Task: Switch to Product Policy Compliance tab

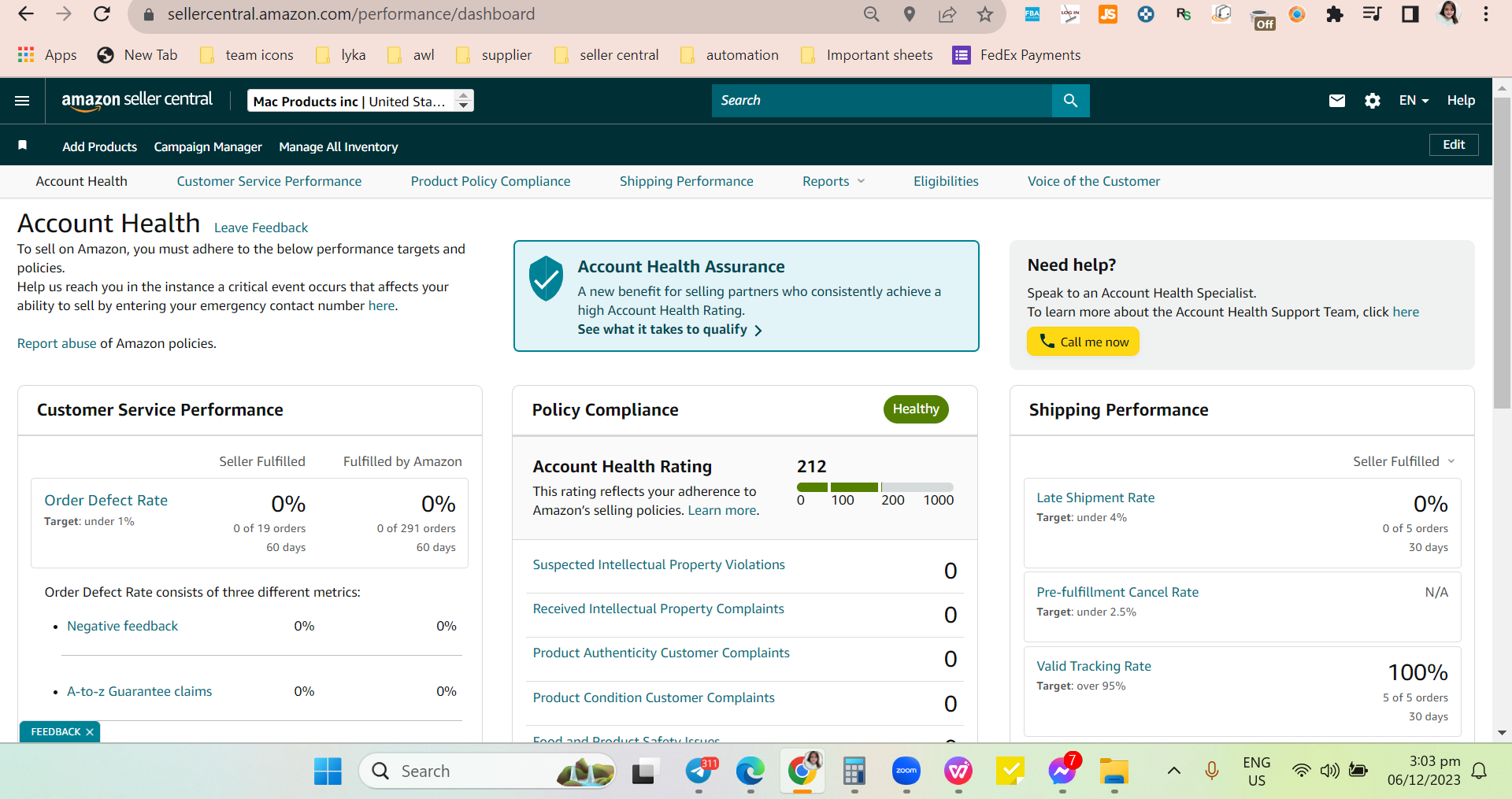Action: (x=491, y=181)
